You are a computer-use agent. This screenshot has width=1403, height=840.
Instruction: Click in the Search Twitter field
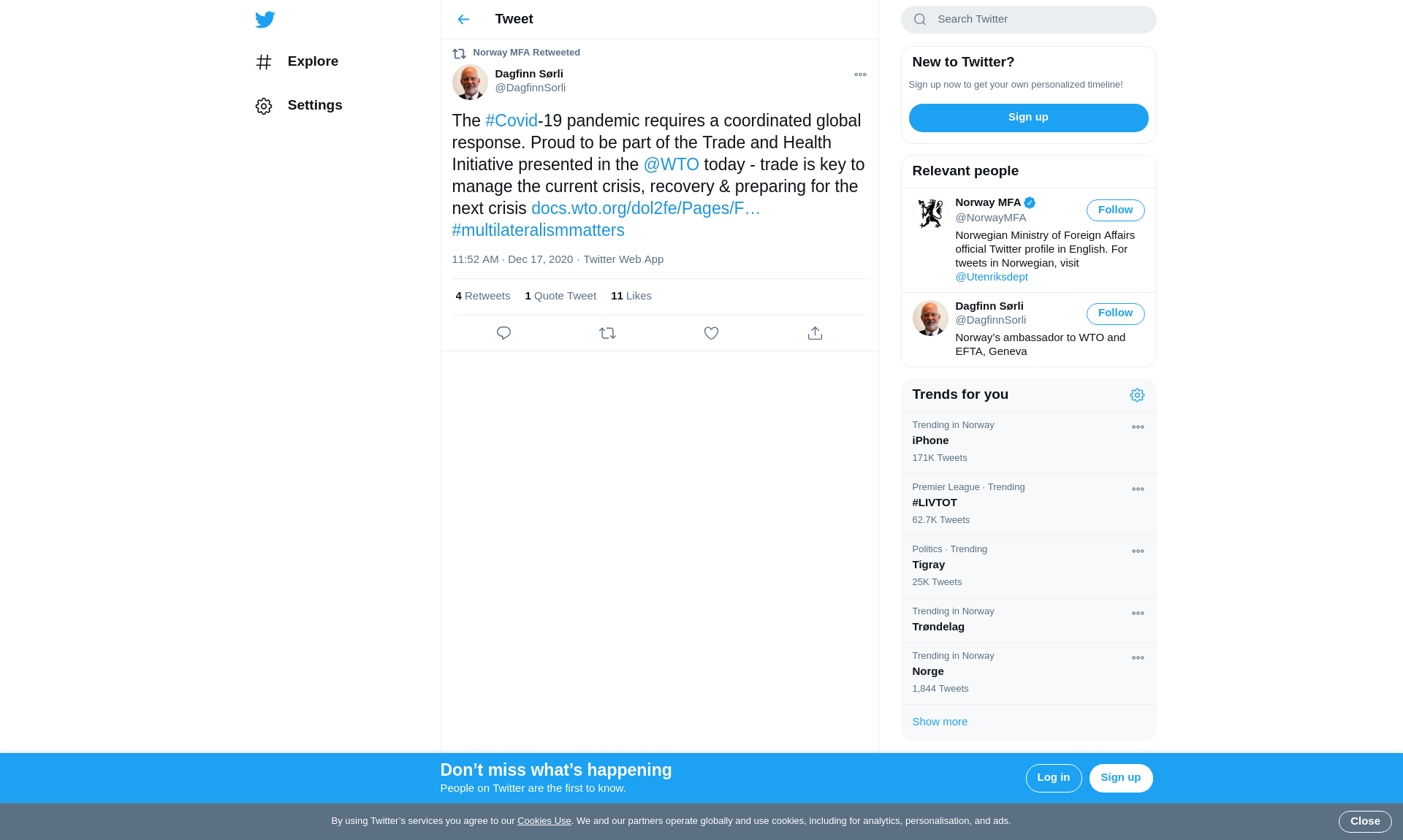click(1038, 20)
